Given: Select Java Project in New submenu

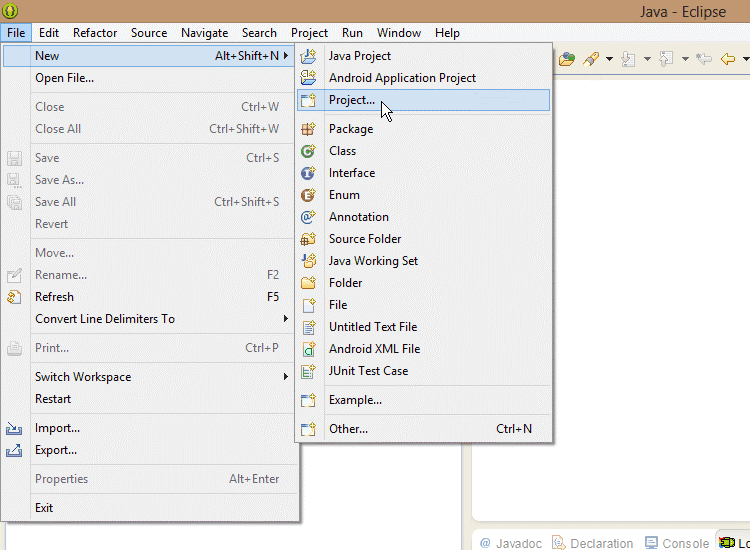Looking at the screenshot, I should 359,56.
